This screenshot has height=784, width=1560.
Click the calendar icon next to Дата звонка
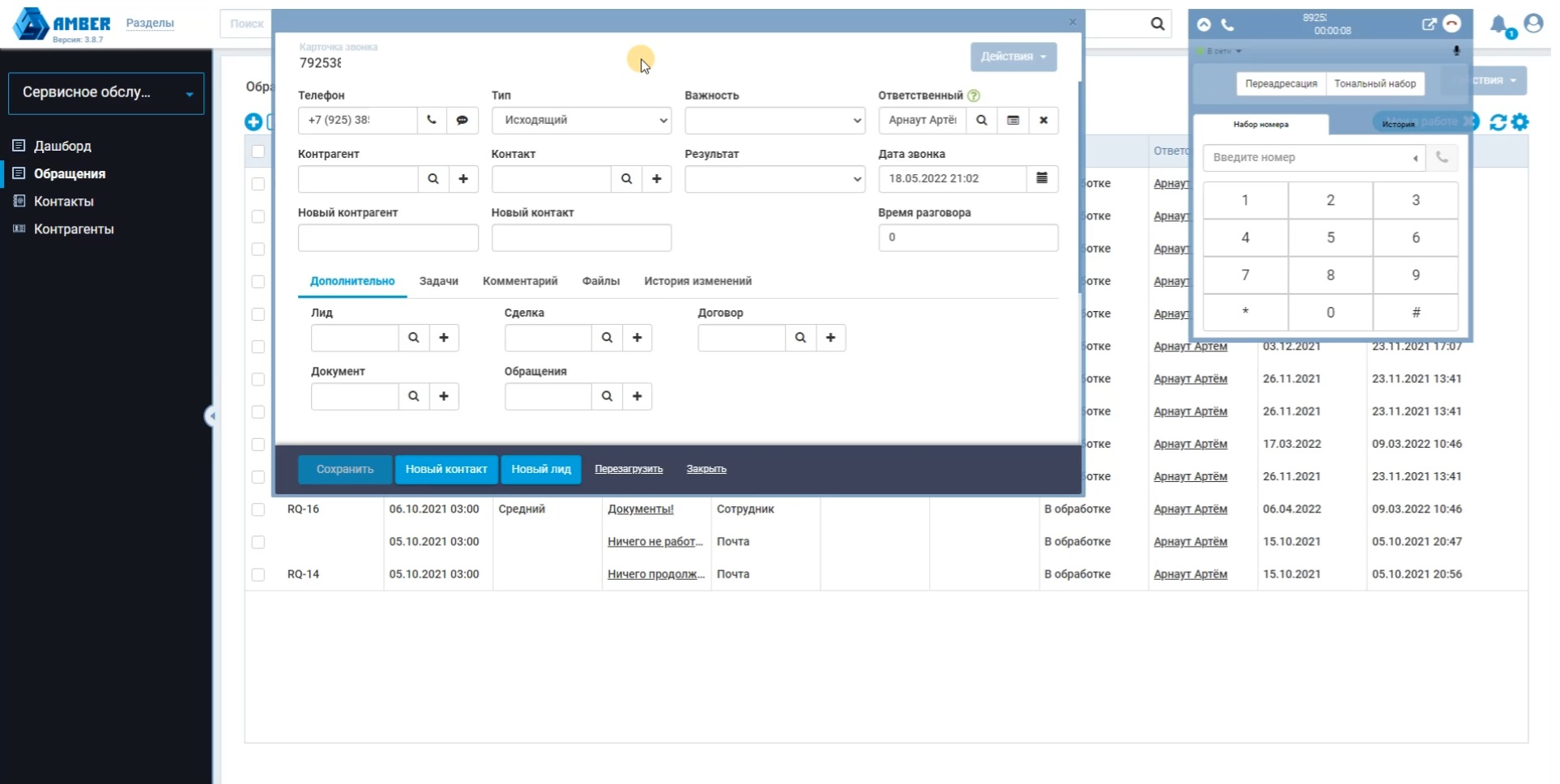pos(1042,178)
